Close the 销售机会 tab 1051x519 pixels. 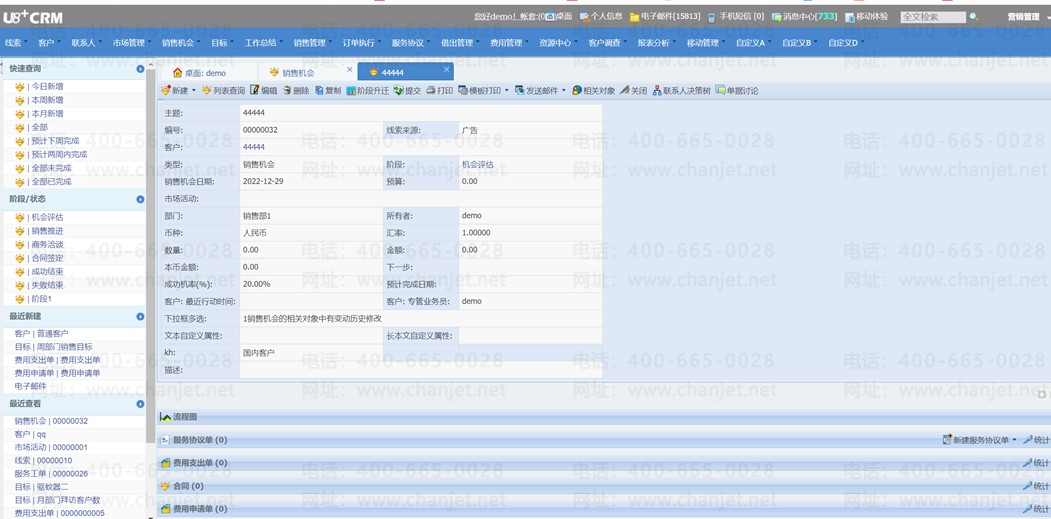349,69
